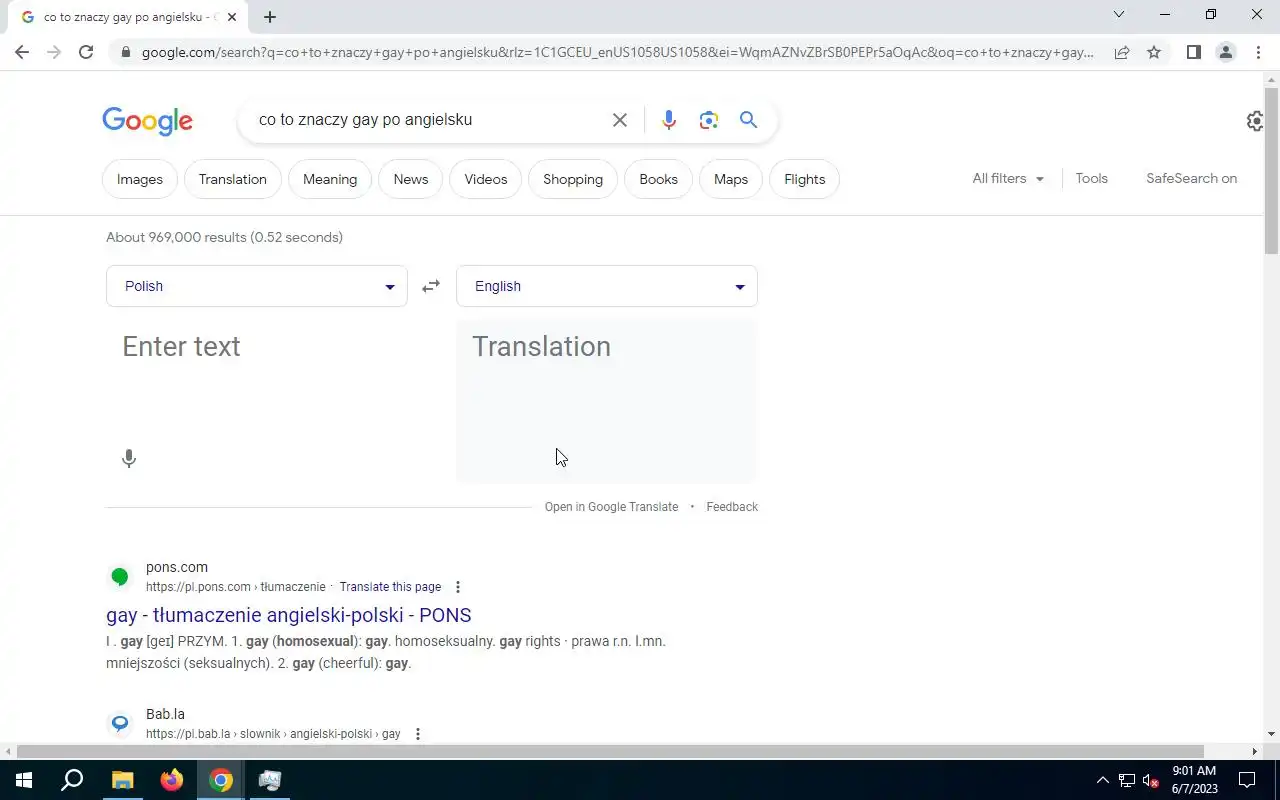Click the browser address bar URL
Image resolution: width=1280 pixels, height=800 pixels.
tap(617, 52)
